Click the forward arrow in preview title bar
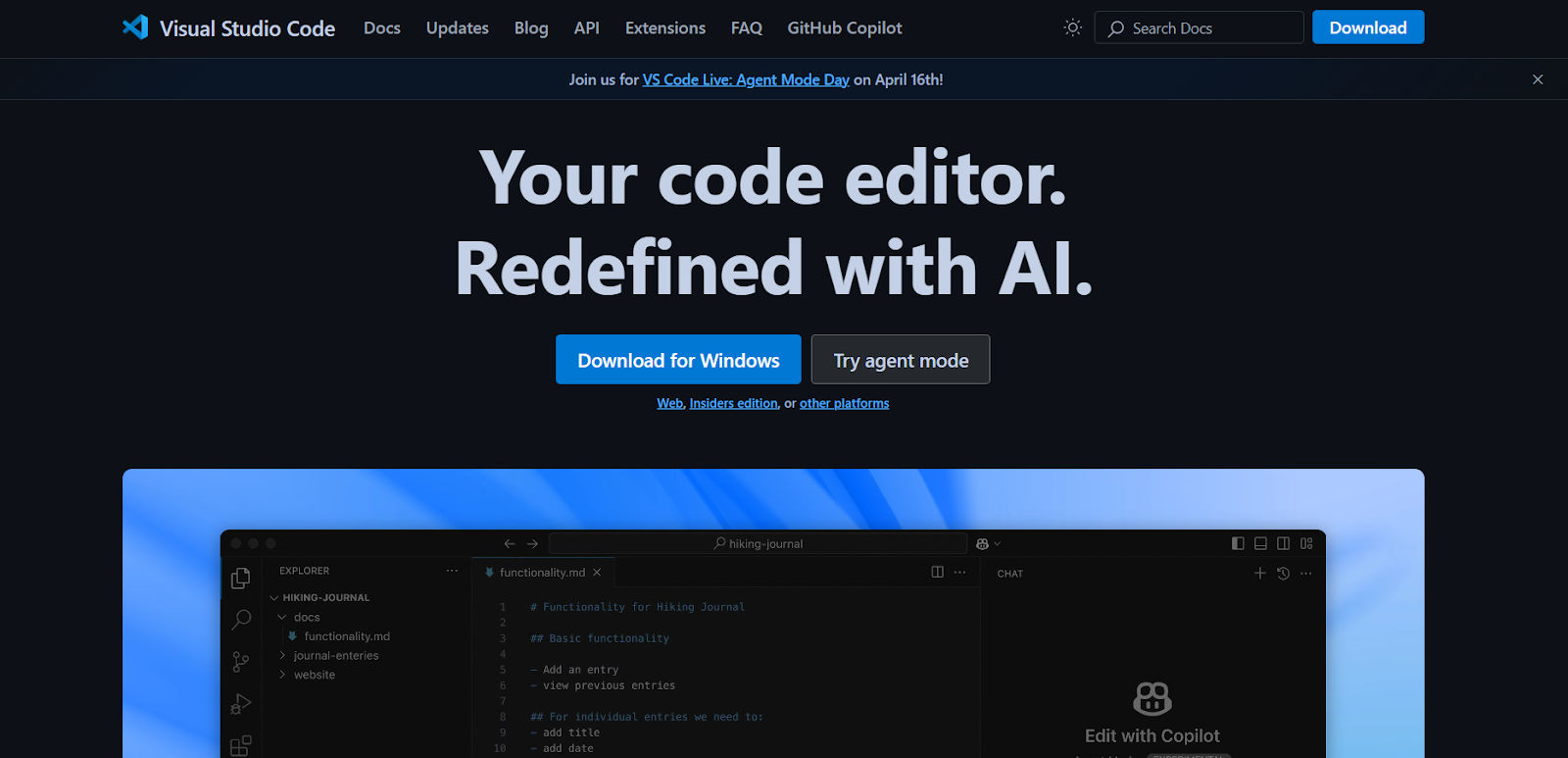This screenshot has width=1568, height=758. (532, 543)
